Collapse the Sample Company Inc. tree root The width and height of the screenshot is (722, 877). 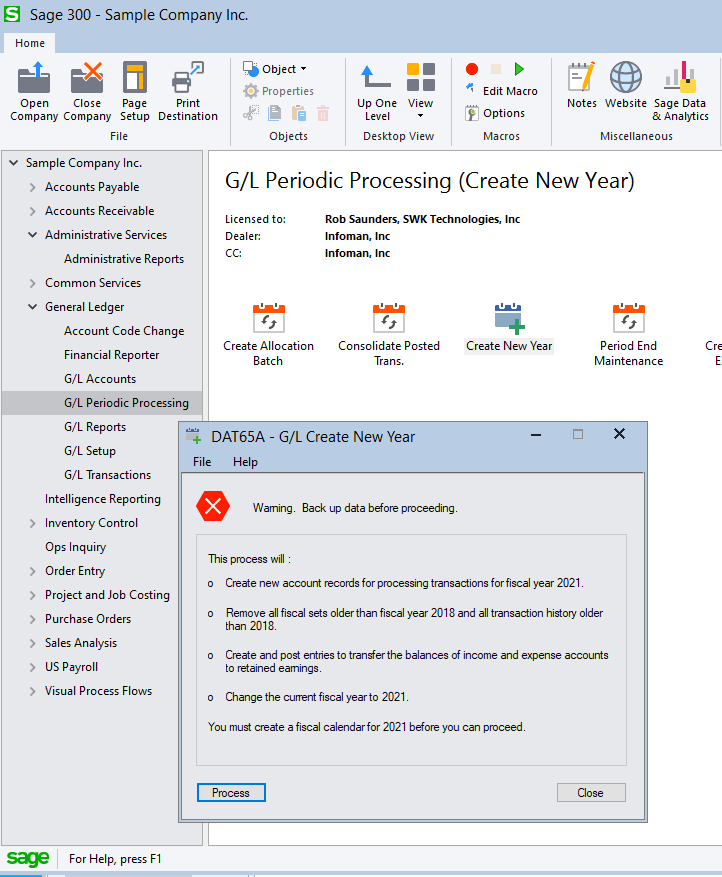(13, 163)
